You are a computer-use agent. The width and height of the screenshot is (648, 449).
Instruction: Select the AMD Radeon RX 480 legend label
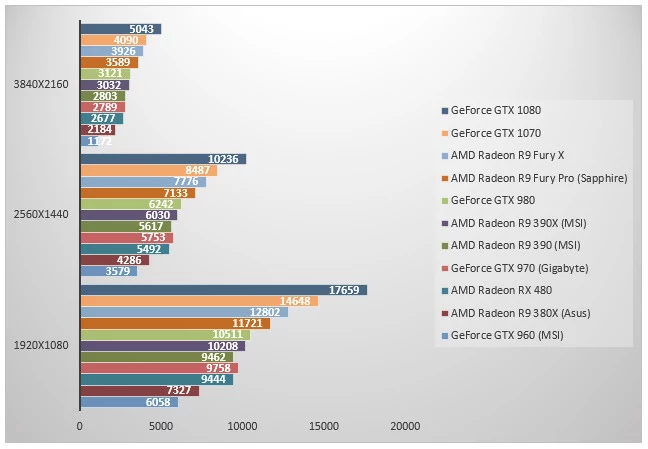(x=501, y=290)
